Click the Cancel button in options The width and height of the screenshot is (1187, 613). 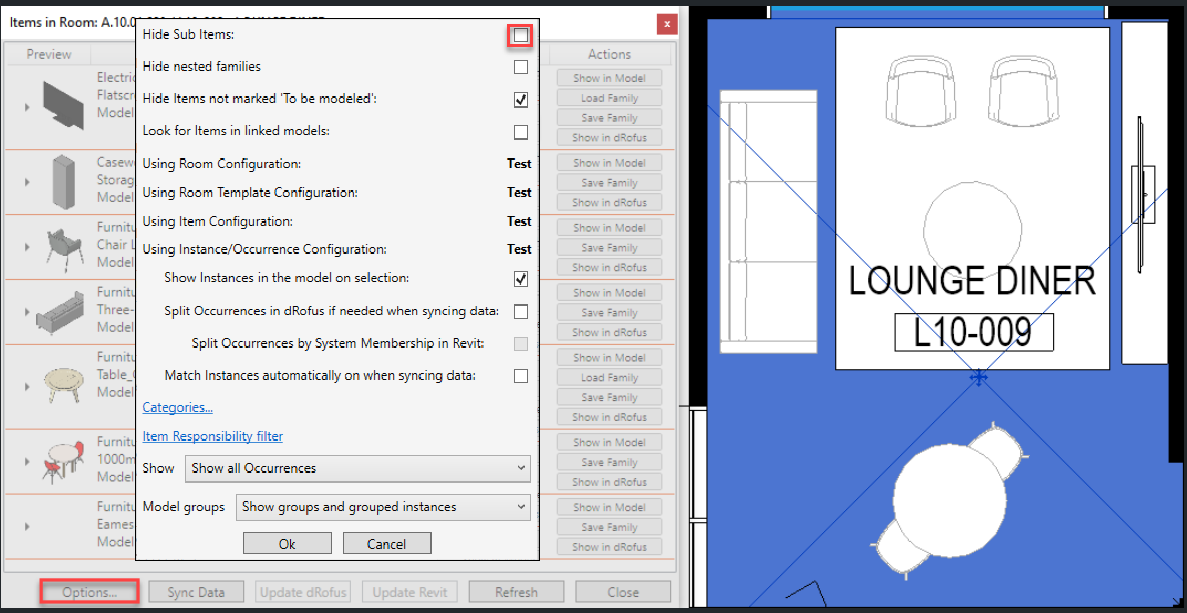pos(387,544)
